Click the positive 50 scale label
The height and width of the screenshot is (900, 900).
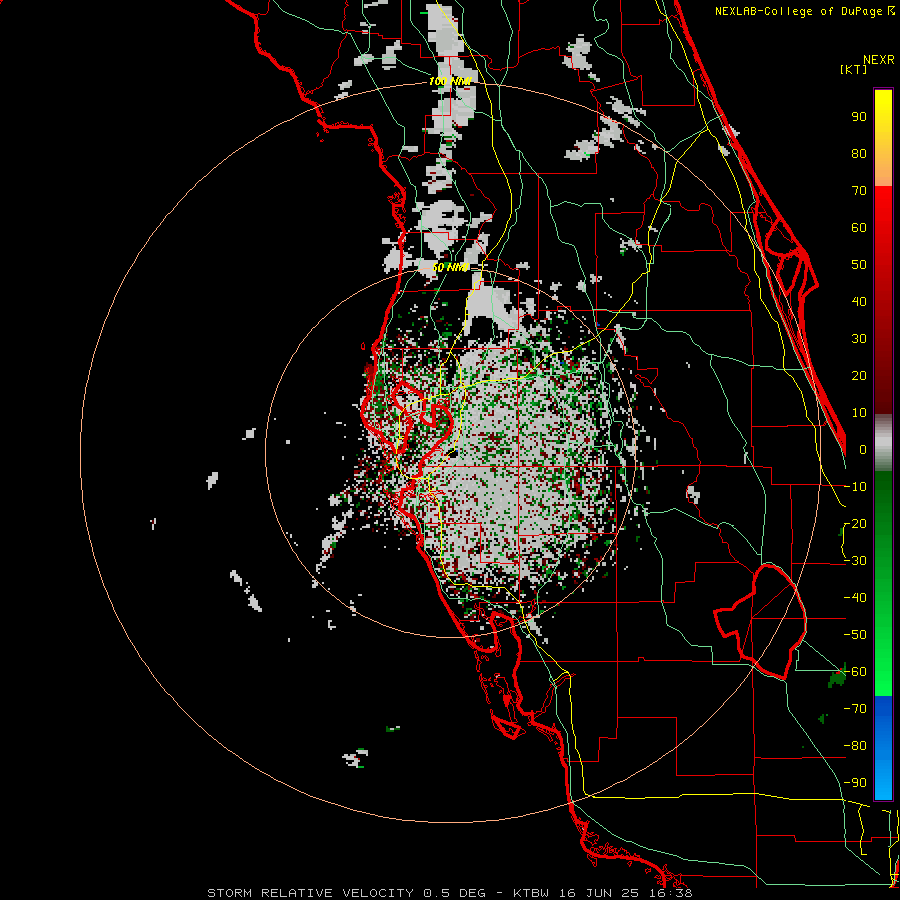pos(859,265)
